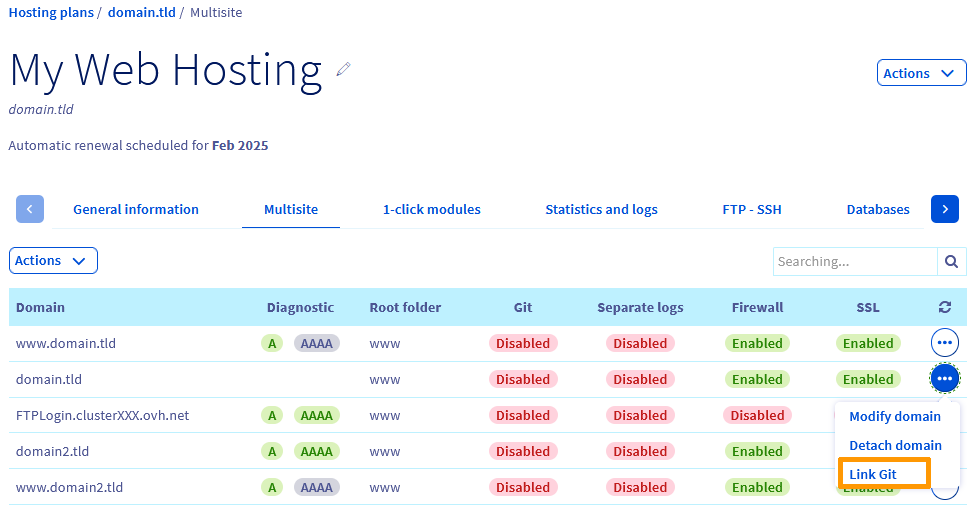Refresh the domain table with the reload icon
The width and height of the screenshot is (977, 515).
945,307
